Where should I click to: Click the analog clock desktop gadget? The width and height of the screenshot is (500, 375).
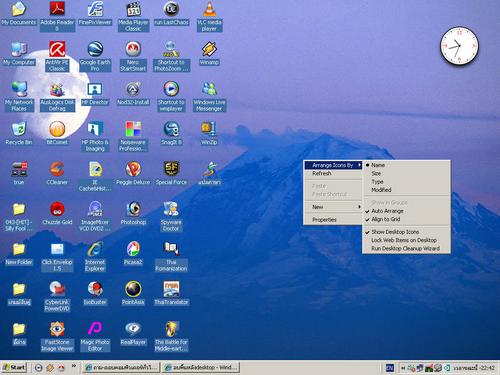459,46
